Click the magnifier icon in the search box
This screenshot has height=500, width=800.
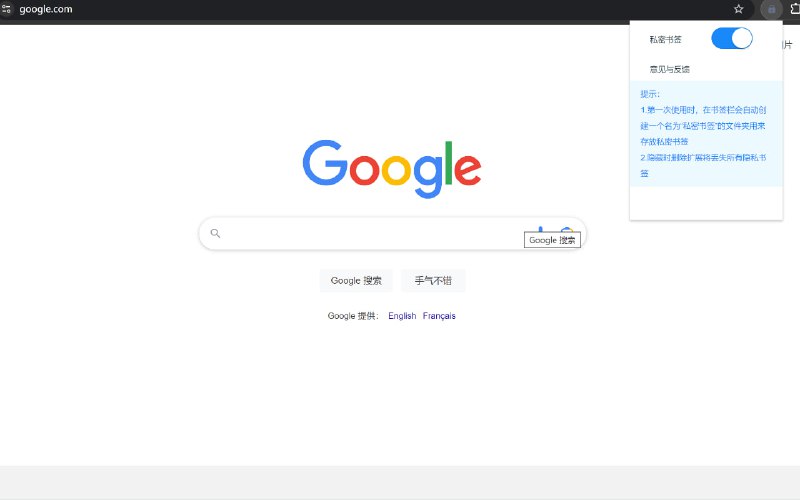point(215,234)
